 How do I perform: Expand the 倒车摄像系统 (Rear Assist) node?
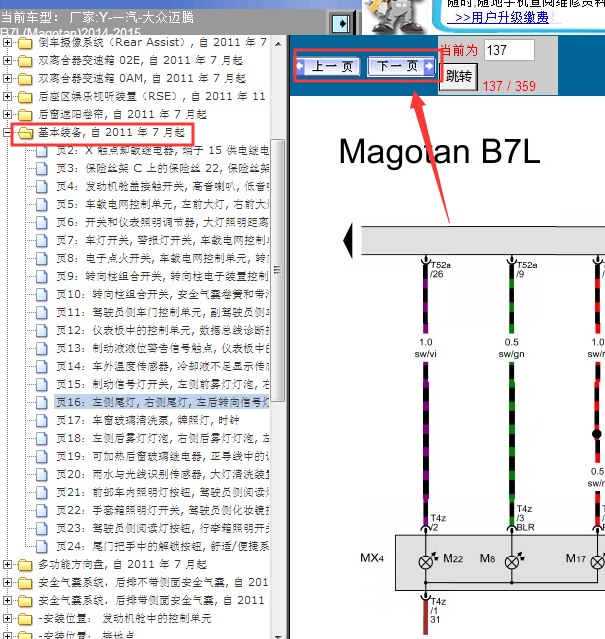click(x=7, y=42)
